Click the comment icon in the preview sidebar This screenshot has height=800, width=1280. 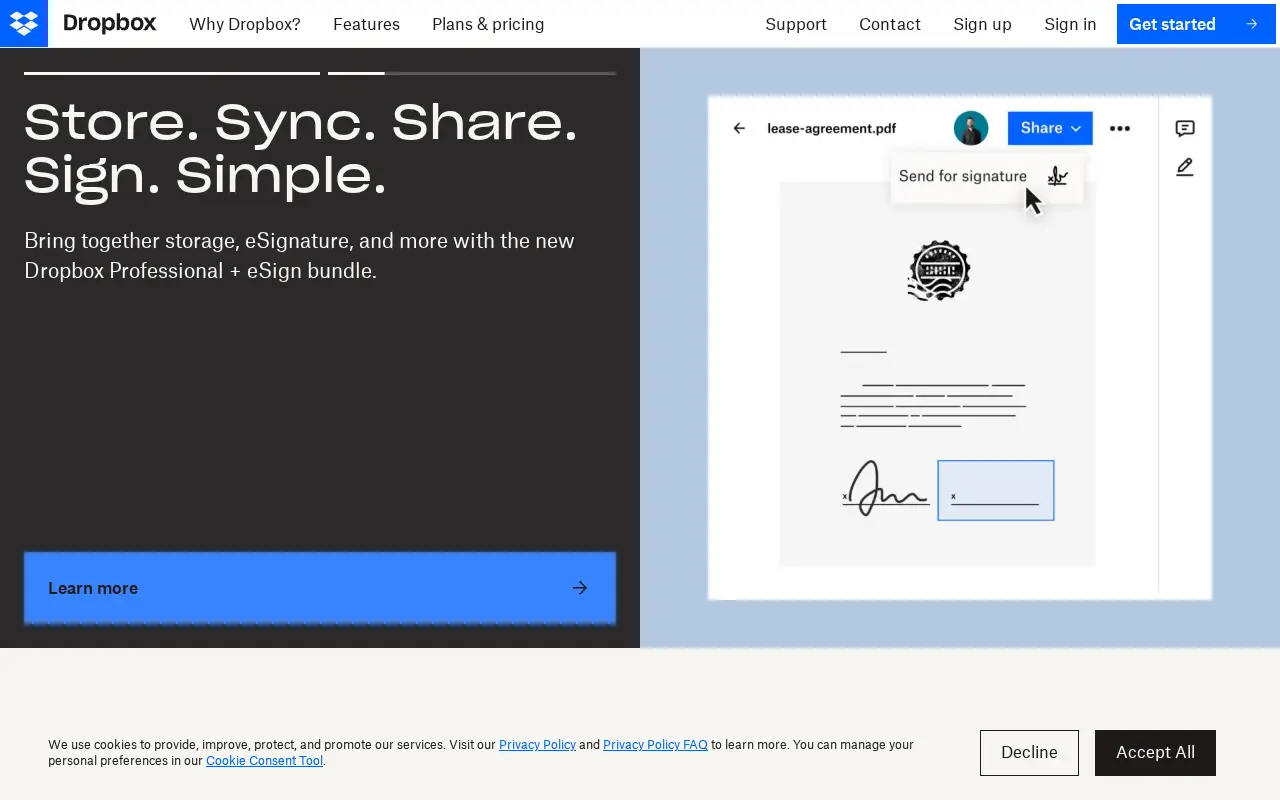coord(1185,128)
